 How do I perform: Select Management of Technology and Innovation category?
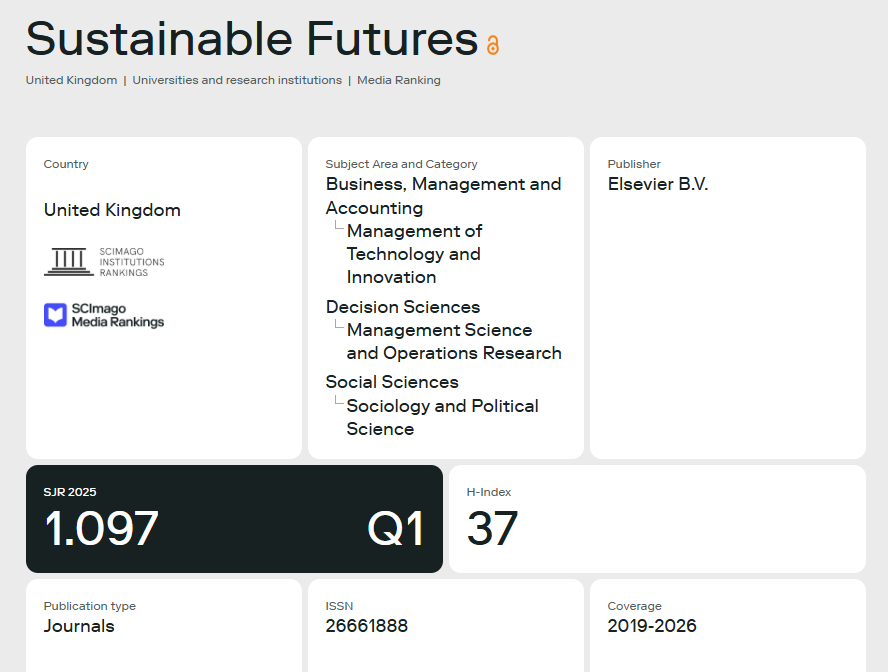[415, 254]
